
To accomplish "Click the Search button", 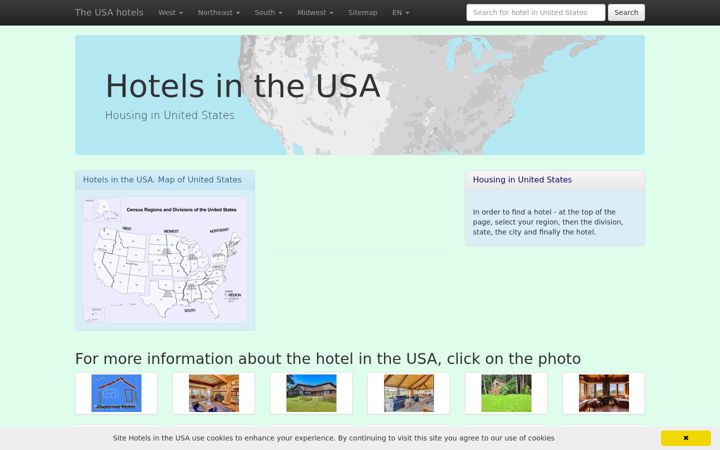I will (626, 12).
